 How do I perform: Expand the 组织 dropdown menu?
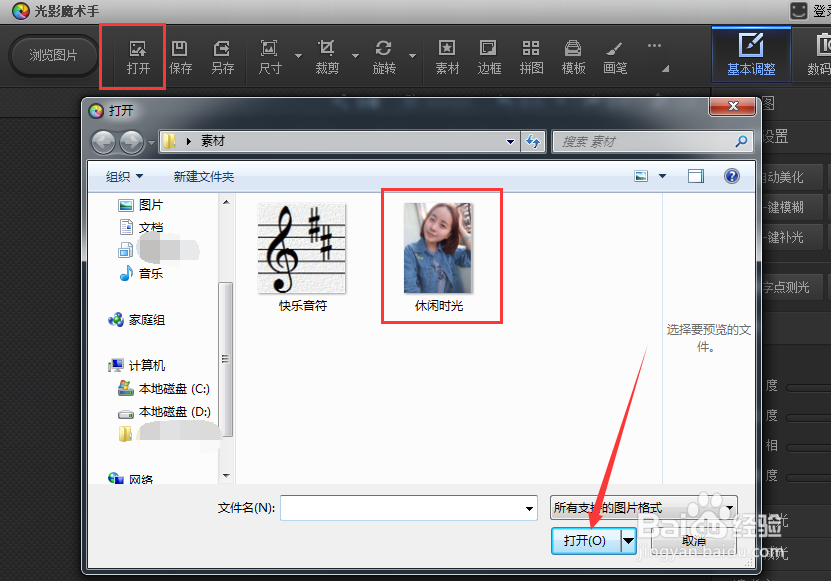click(x=122, y=175)
